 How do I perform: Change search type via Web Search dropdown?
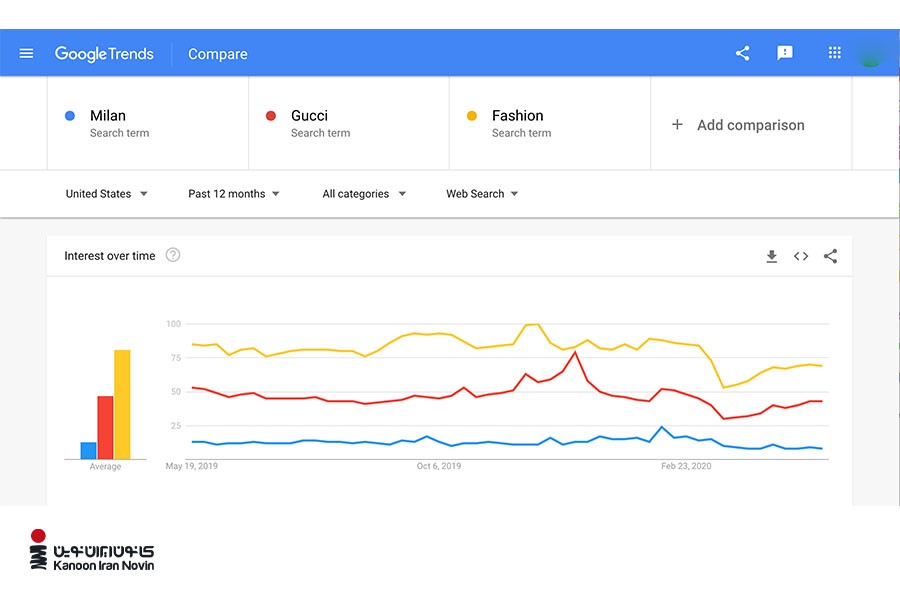coord(481,193)
